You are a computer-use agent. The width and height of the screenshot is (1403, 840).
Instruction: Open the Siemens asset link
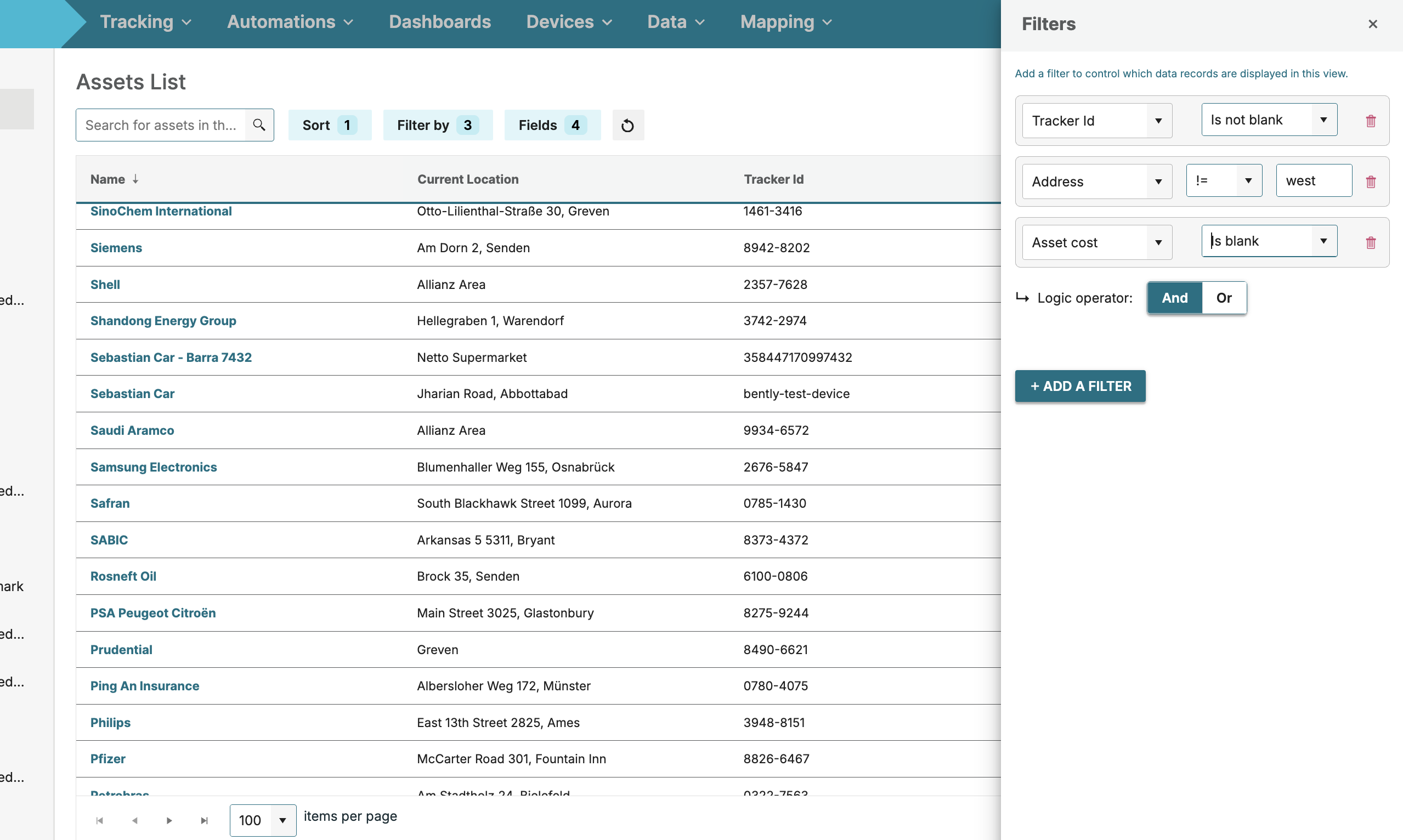pyautogui.click(x=116, y=248)
